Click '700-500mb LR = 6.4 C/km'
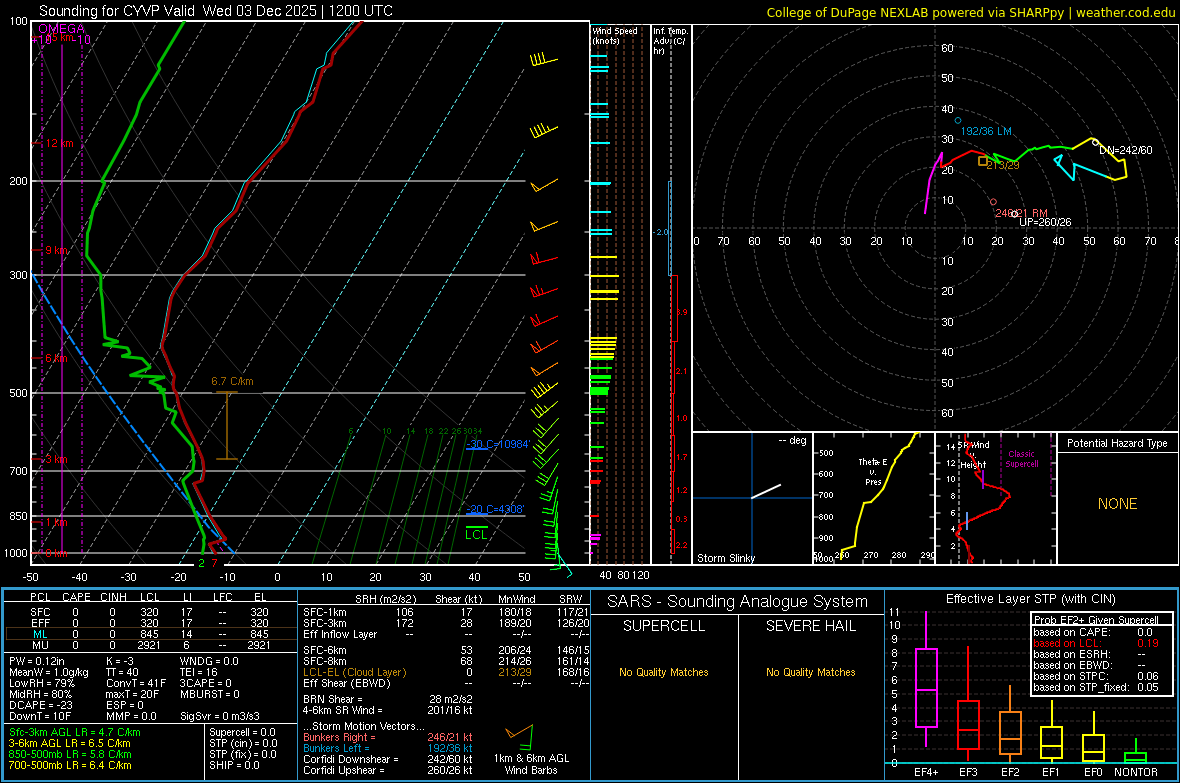The image size is (1180, 783). pos(70,765)
